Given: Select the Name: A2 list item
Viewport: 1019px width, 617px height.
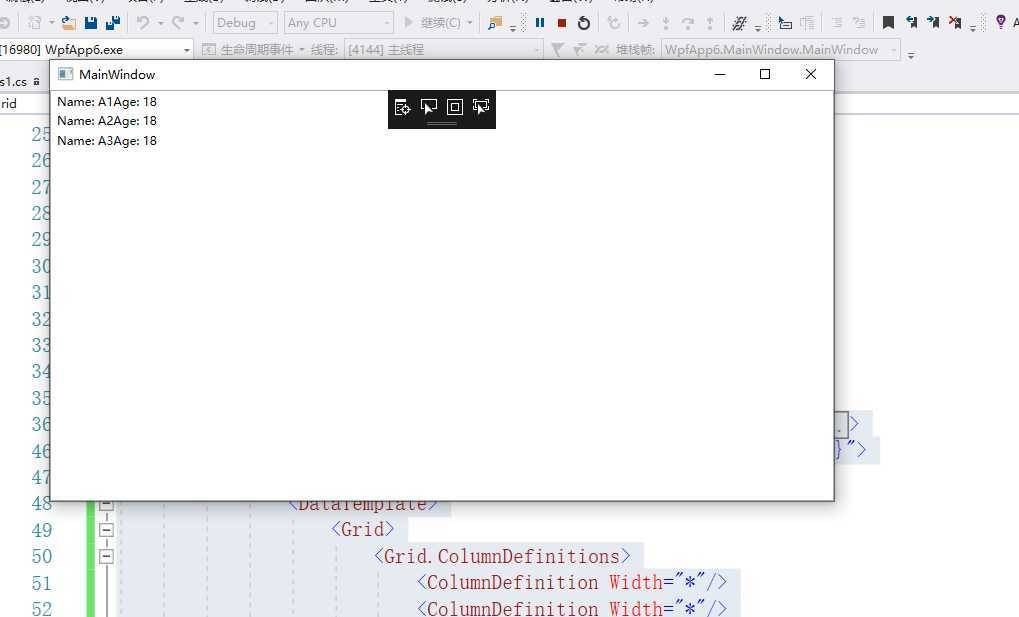Looking at the screenshot, I should [107, 121].
